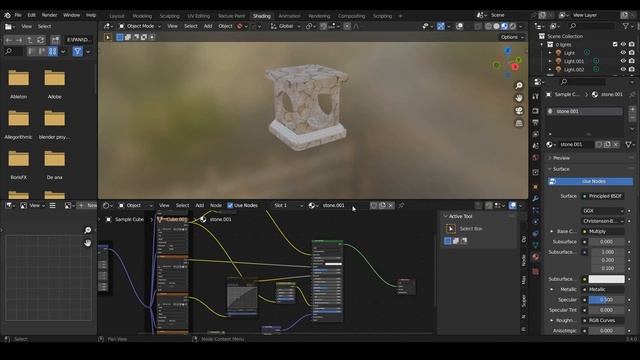Click duplicate material icon beside stone.001 in properties
This screenshot has height=360, width=640.
[x=607, y=144]
